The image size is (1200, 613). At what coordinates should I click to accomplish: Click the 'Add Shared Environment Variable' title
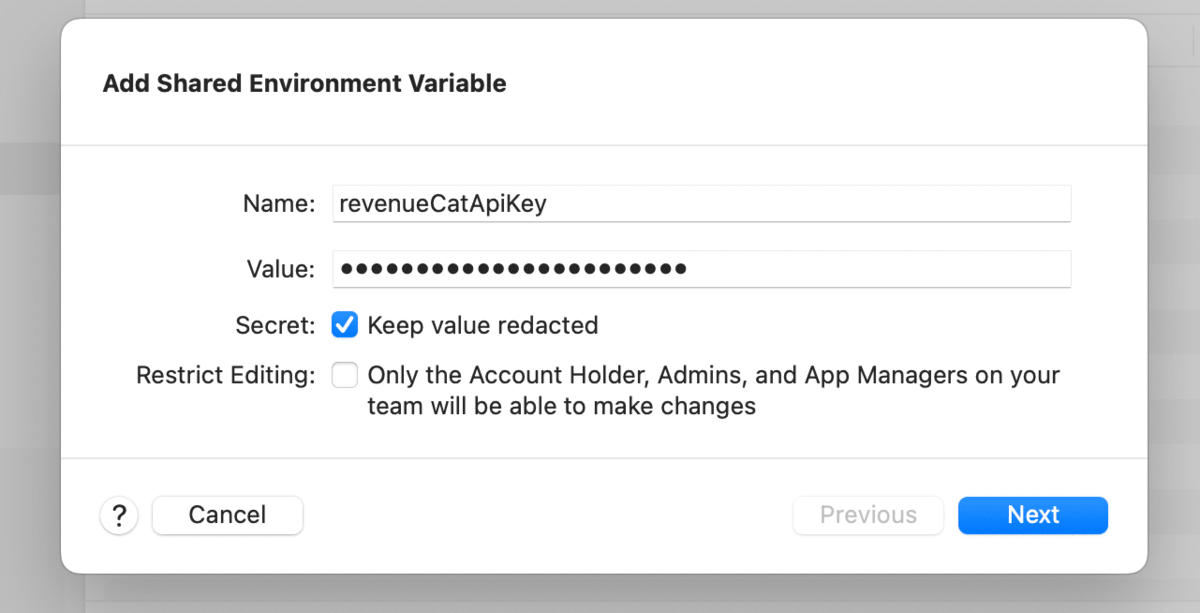tap(304, 83)
